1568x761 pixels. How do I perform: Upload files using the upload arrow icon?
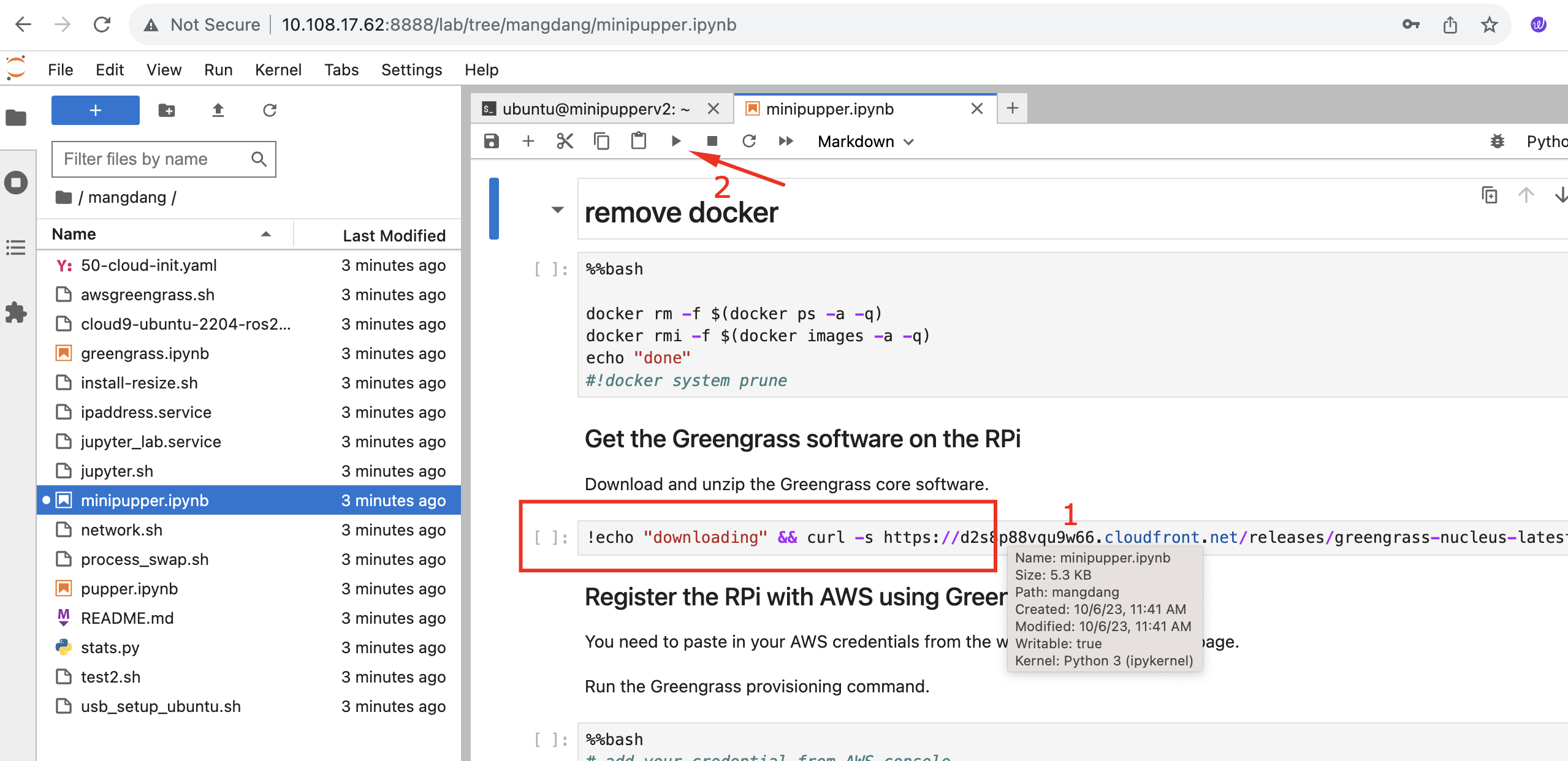218,110
